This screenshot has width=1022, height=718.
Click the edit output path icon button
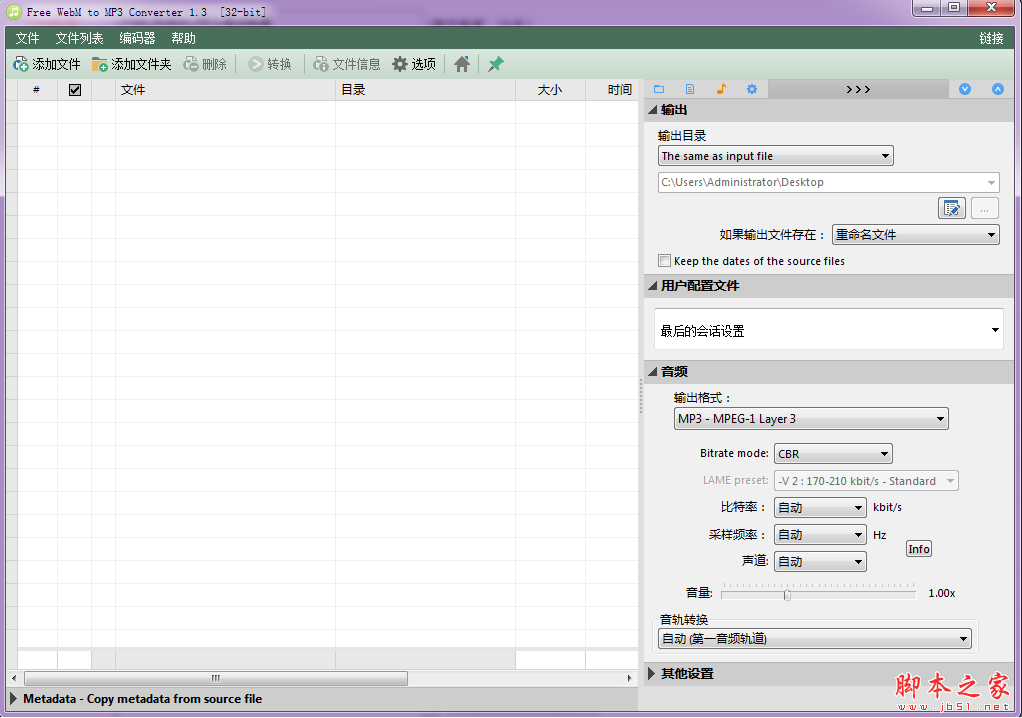click(x=951, y=208)
